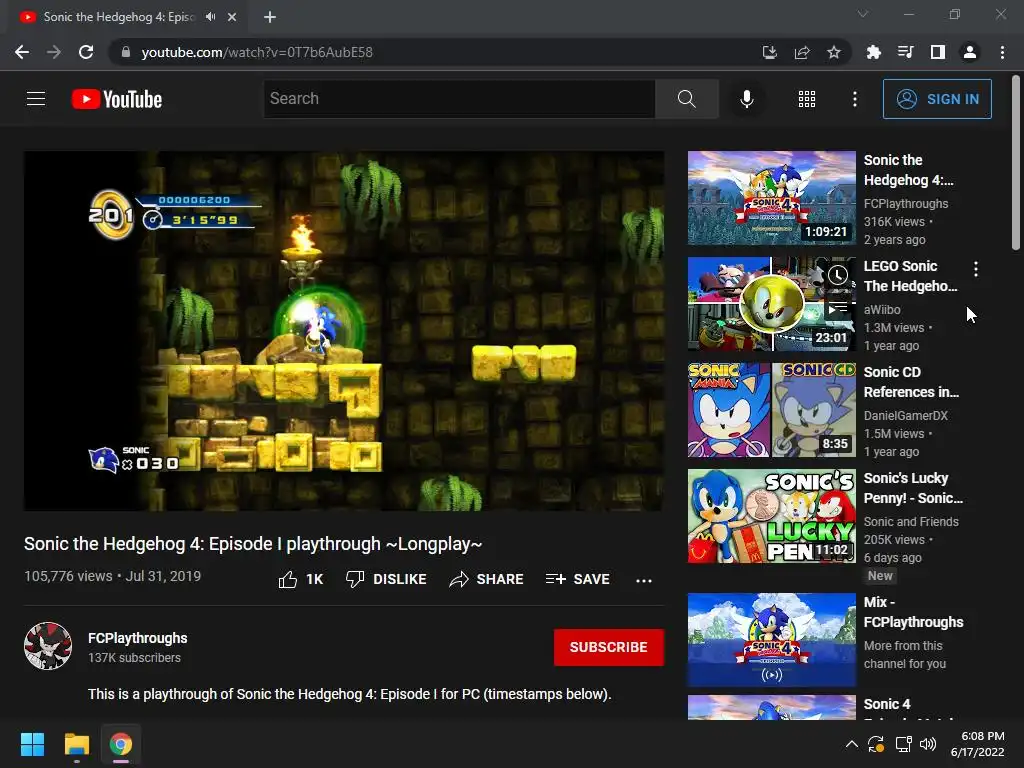This screenshot has height=768, width=1024.
Task: Click sync update icon in system tray
Action: [876, 744]
